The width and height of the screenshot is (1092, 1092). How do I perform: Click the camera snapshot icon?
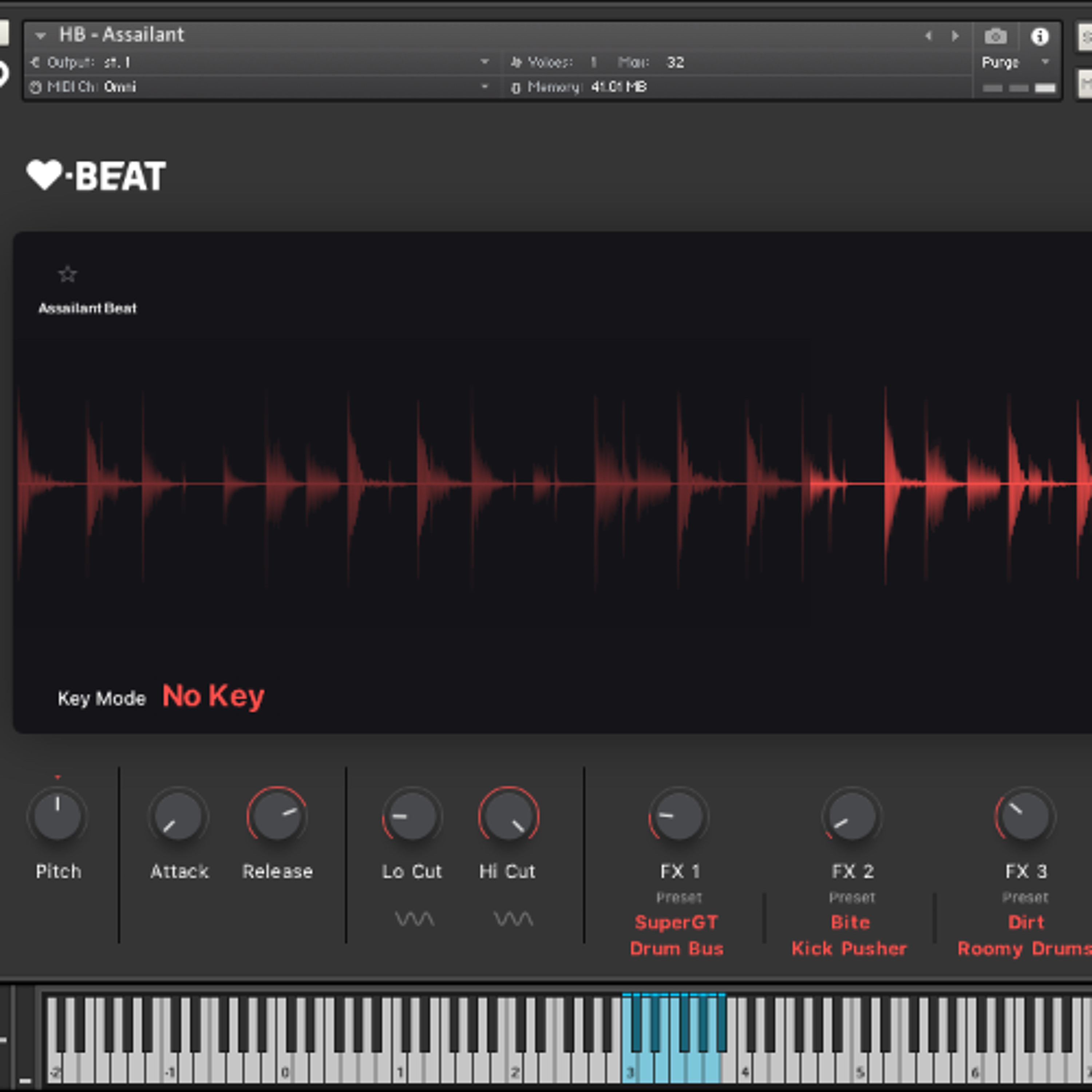(x=995, y=37)
